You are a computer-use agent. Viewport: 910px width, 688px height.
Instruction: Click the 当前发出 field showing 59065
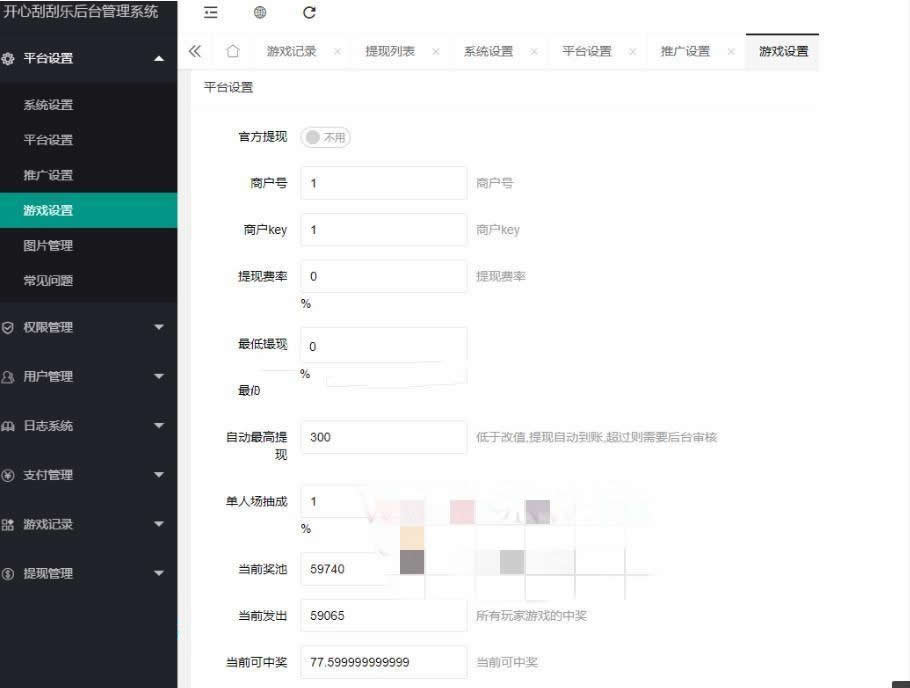click(x=384, y=615)
